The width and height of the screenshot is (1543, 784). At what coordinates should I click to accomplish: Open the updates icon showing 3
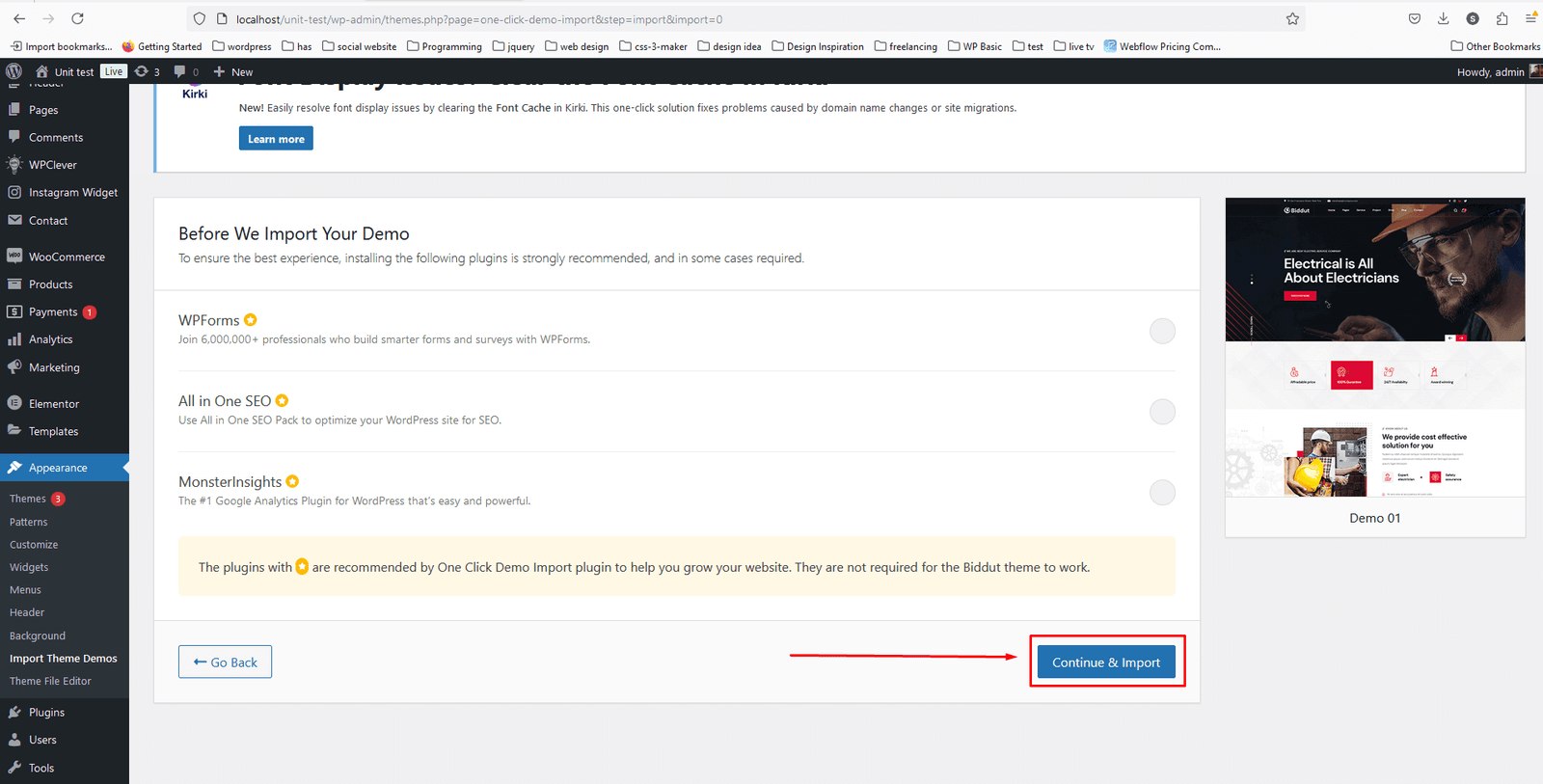point(147,71)
